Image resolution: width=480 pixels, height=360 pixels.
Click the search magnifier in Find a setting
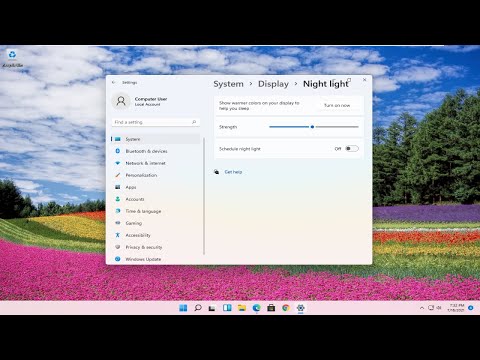coord(194,122)
